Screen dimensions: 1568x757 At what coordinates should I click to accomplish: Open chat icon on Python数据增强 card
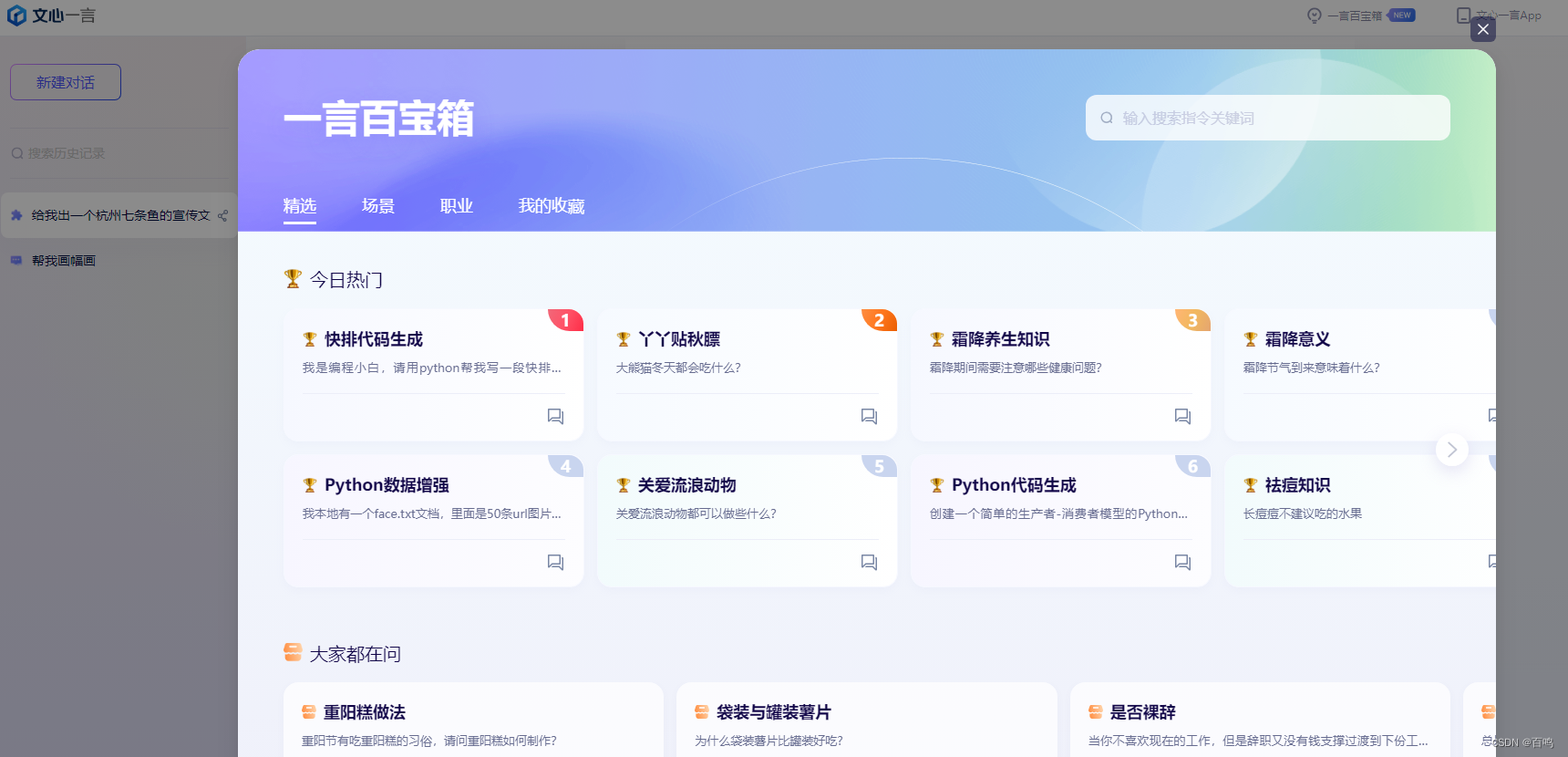[x=555, y=563]
